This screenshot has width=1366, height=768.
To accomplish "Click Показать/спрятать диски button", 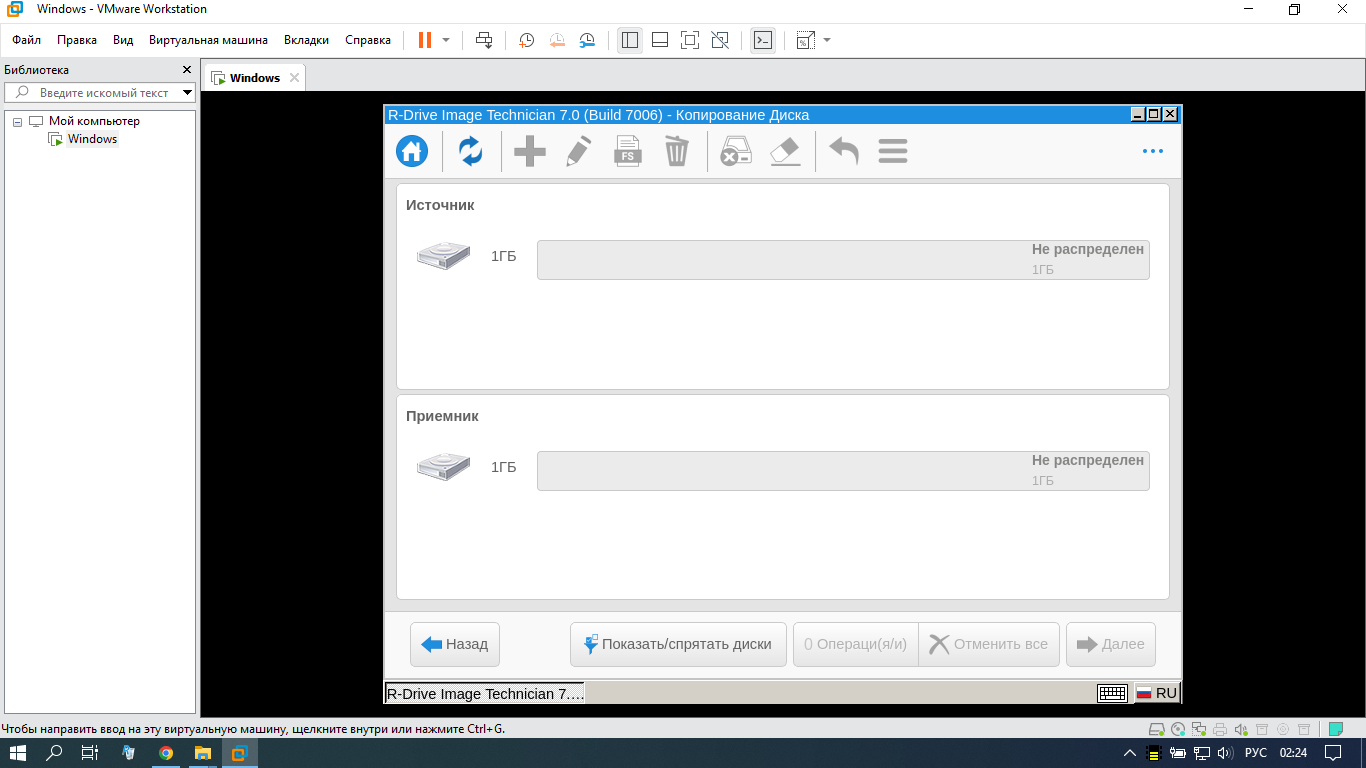I will pyautogui.click(x=678, y=644).
